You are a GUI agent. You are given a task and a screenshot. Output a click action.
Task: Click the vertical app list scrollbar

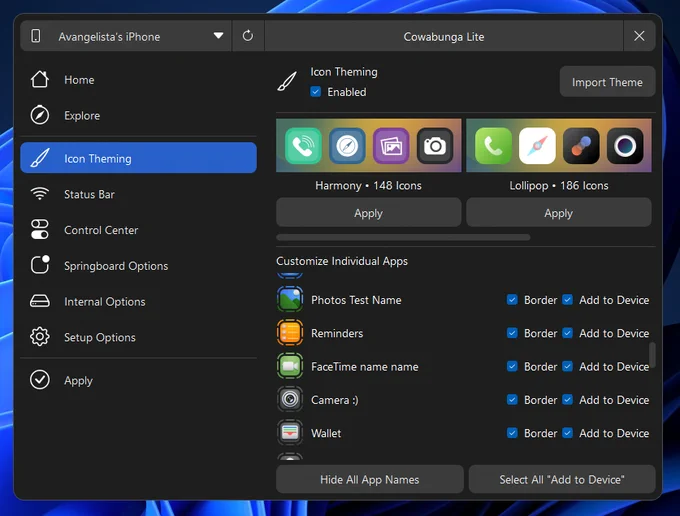[x=652, y=355]
